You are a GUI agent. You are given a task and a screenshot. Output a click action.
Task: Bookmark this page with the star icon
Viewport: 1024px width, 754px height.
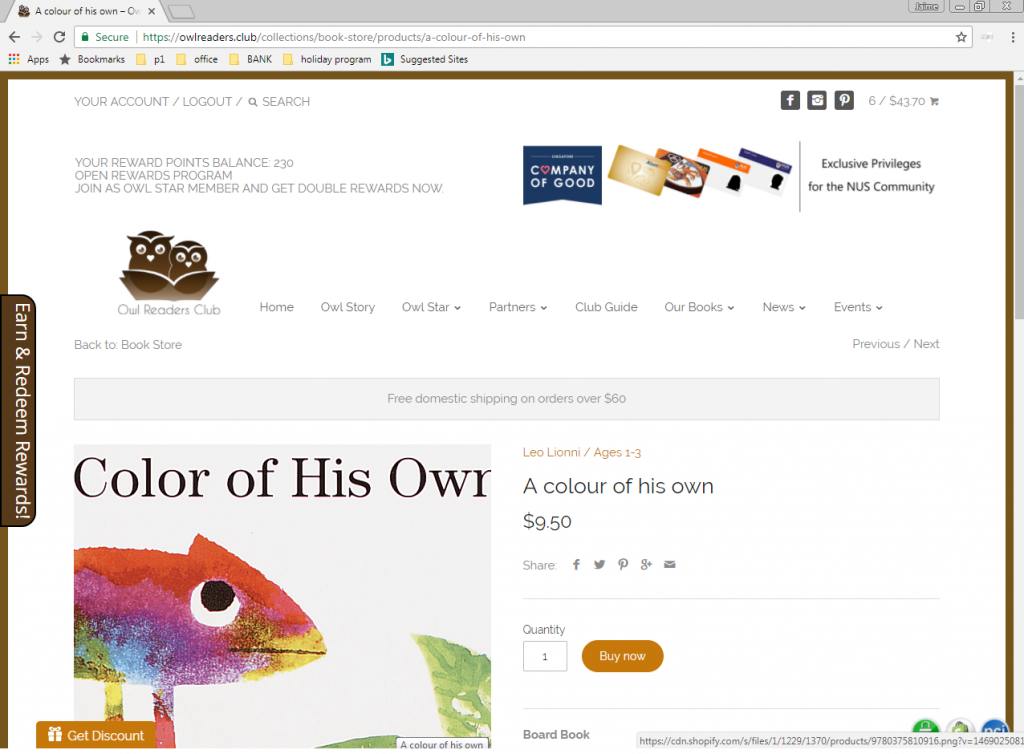pos(961,37)
